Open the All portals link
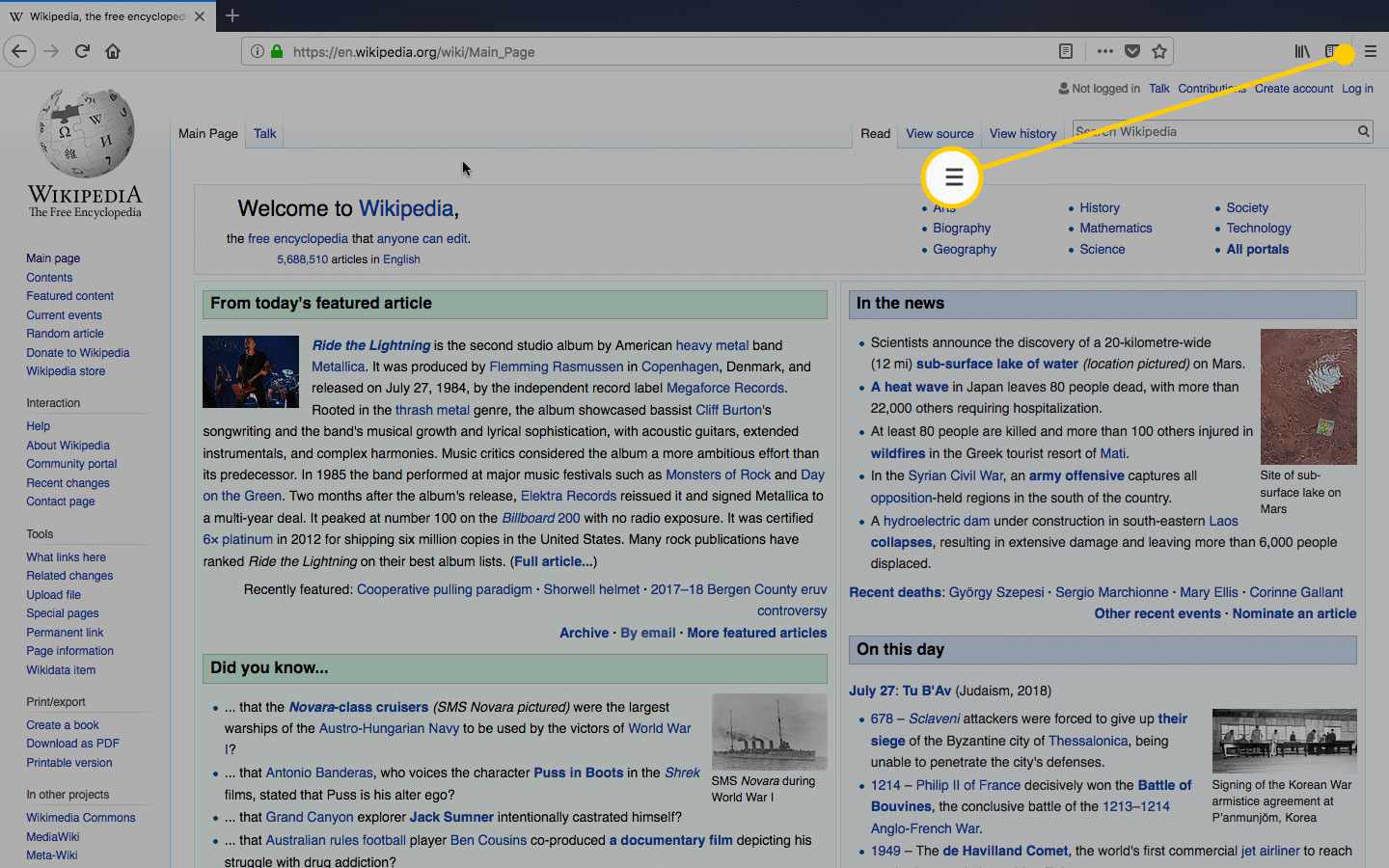1389x868 pixels. tap(1257, 250)
